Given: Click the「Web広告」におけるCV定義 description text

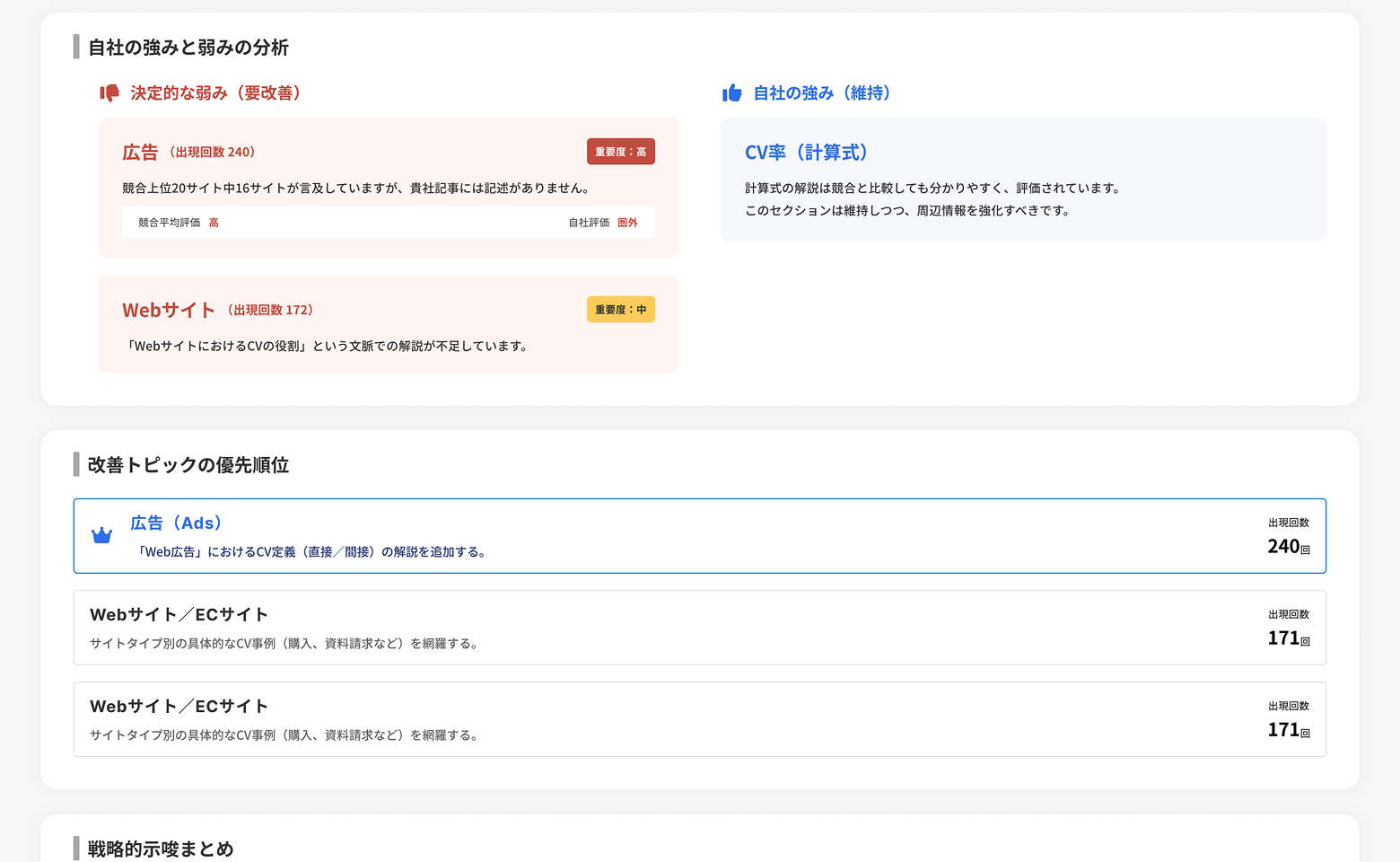Looking at the screenshot, I should click(x=312, y=552).
